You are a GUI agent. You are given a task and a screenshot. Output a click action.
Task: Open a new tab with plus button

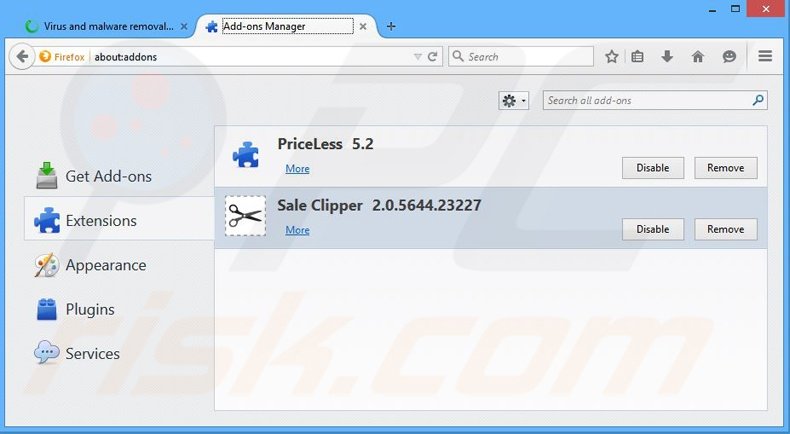pos(391,26)
